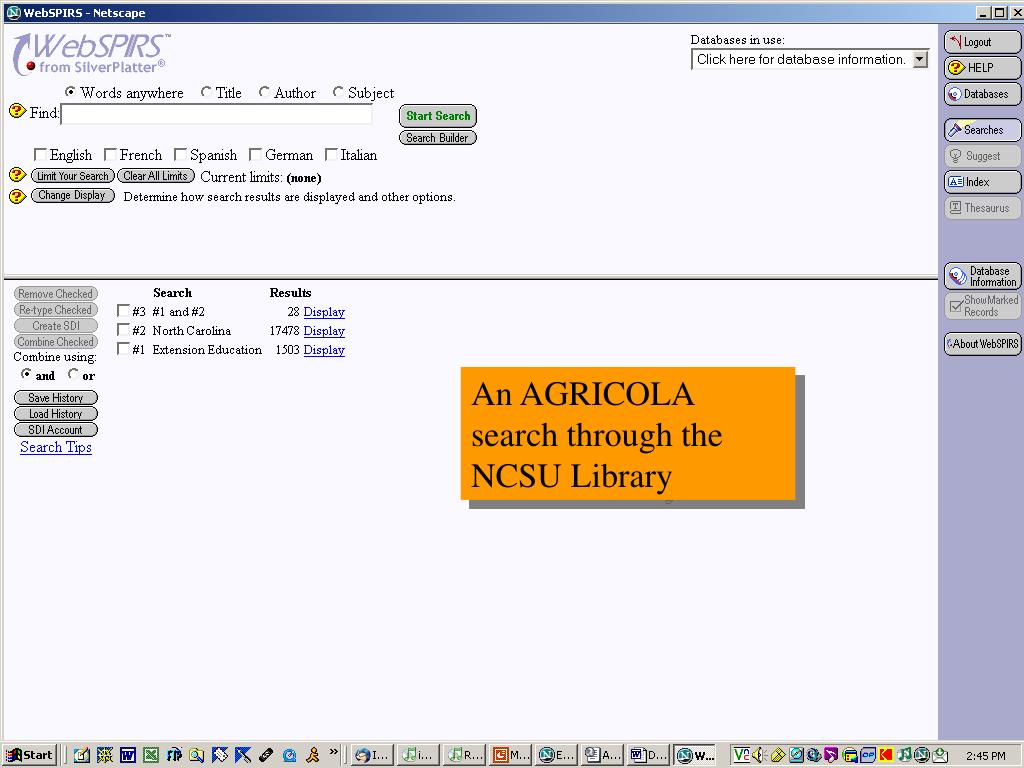Select the 'or' combine radio button

tap(73, 374)
